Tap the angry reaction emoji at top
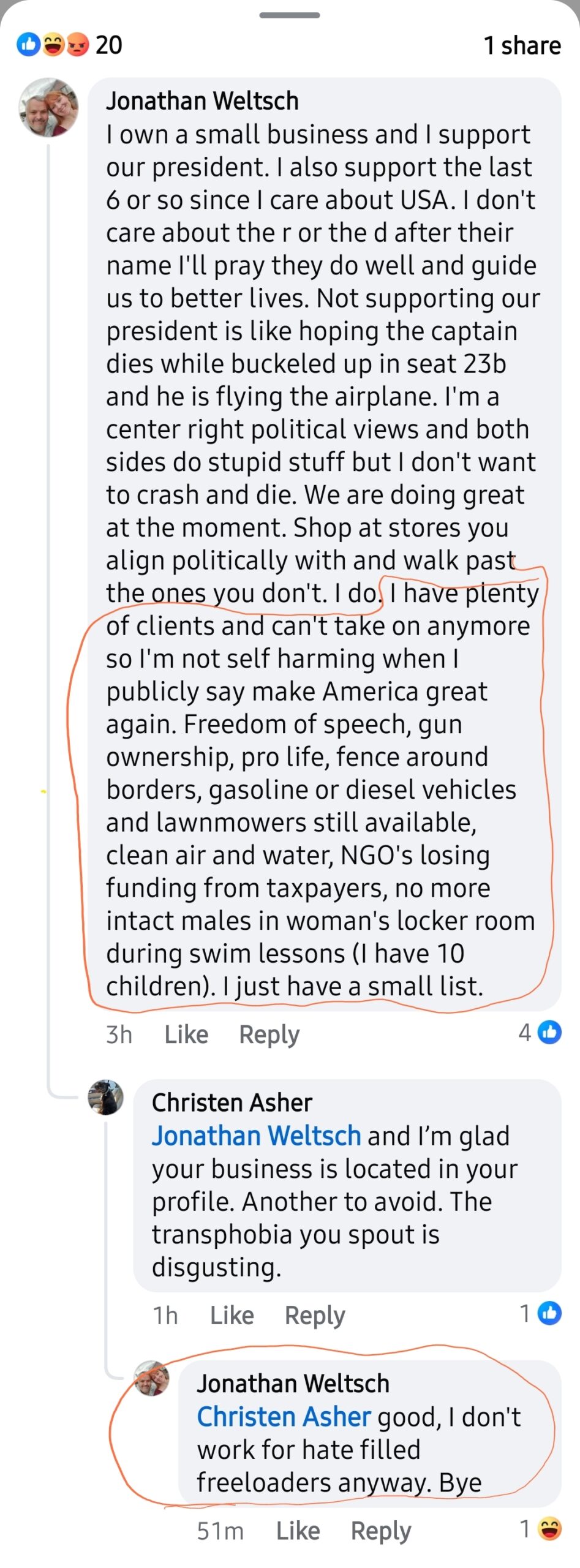This screenshot has width=580, height=1568. click(77, 45)
